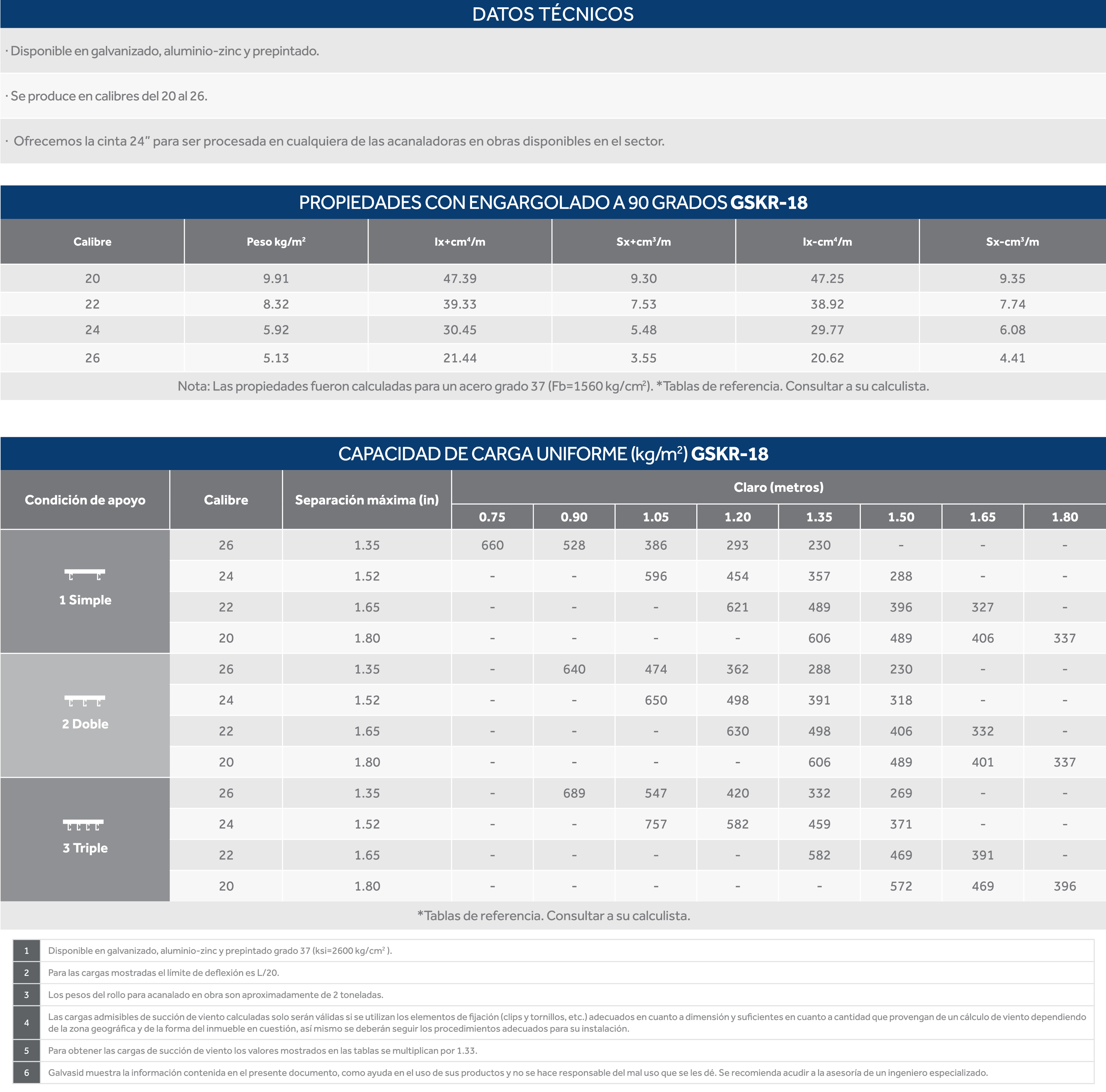
Task: Click the Condición de apoyo header
Action: pyautogui.click(x=85, y=500)
